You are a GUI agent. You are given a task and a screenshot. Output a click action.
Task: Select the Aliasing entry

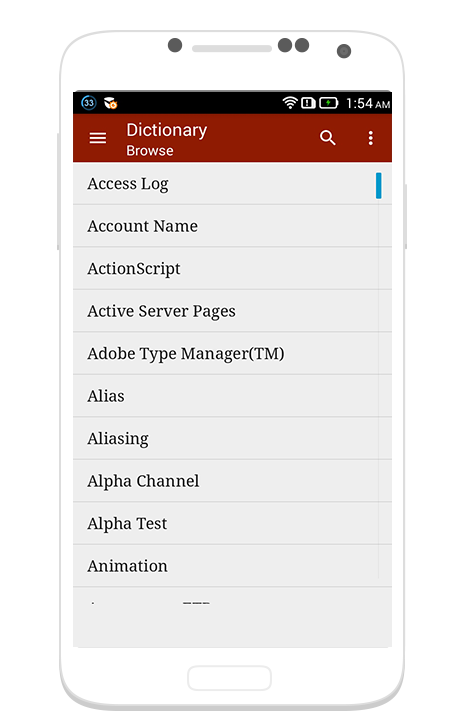point(232,438)
